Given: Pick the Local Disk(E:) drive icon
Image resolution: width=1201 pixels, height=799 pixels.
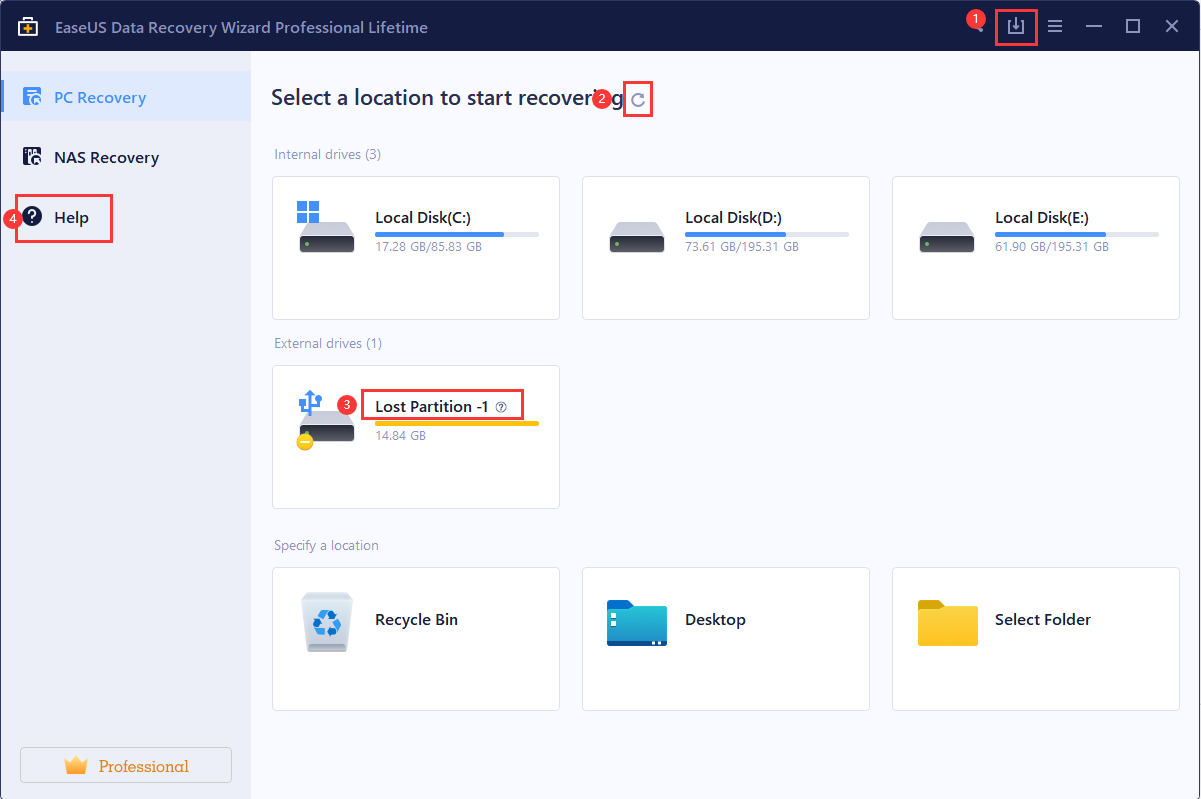Looking at the screenshot, I should pos(946,237).
